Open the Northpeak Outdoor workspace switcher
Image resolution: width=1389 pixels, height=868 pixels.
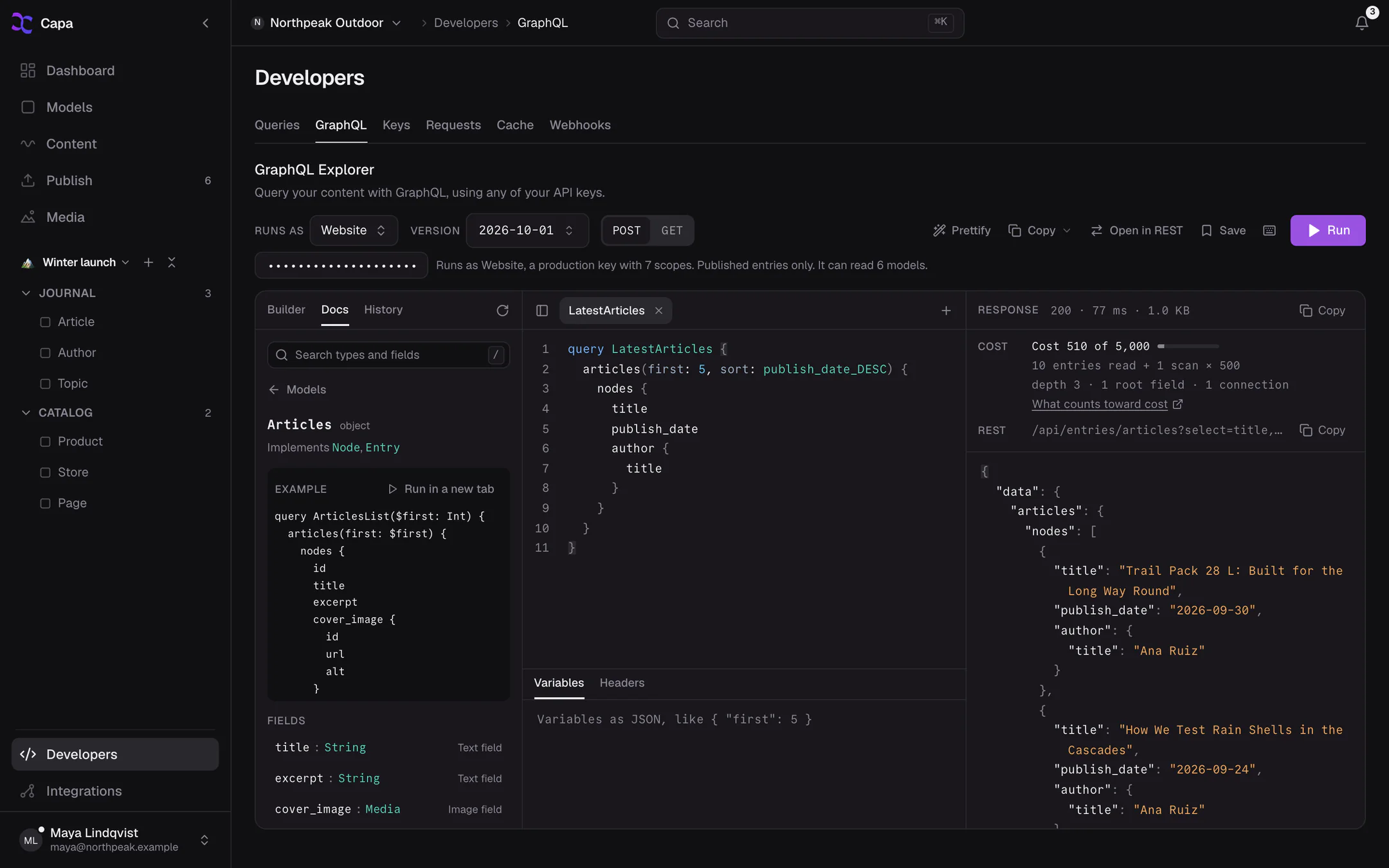point(327,23)
